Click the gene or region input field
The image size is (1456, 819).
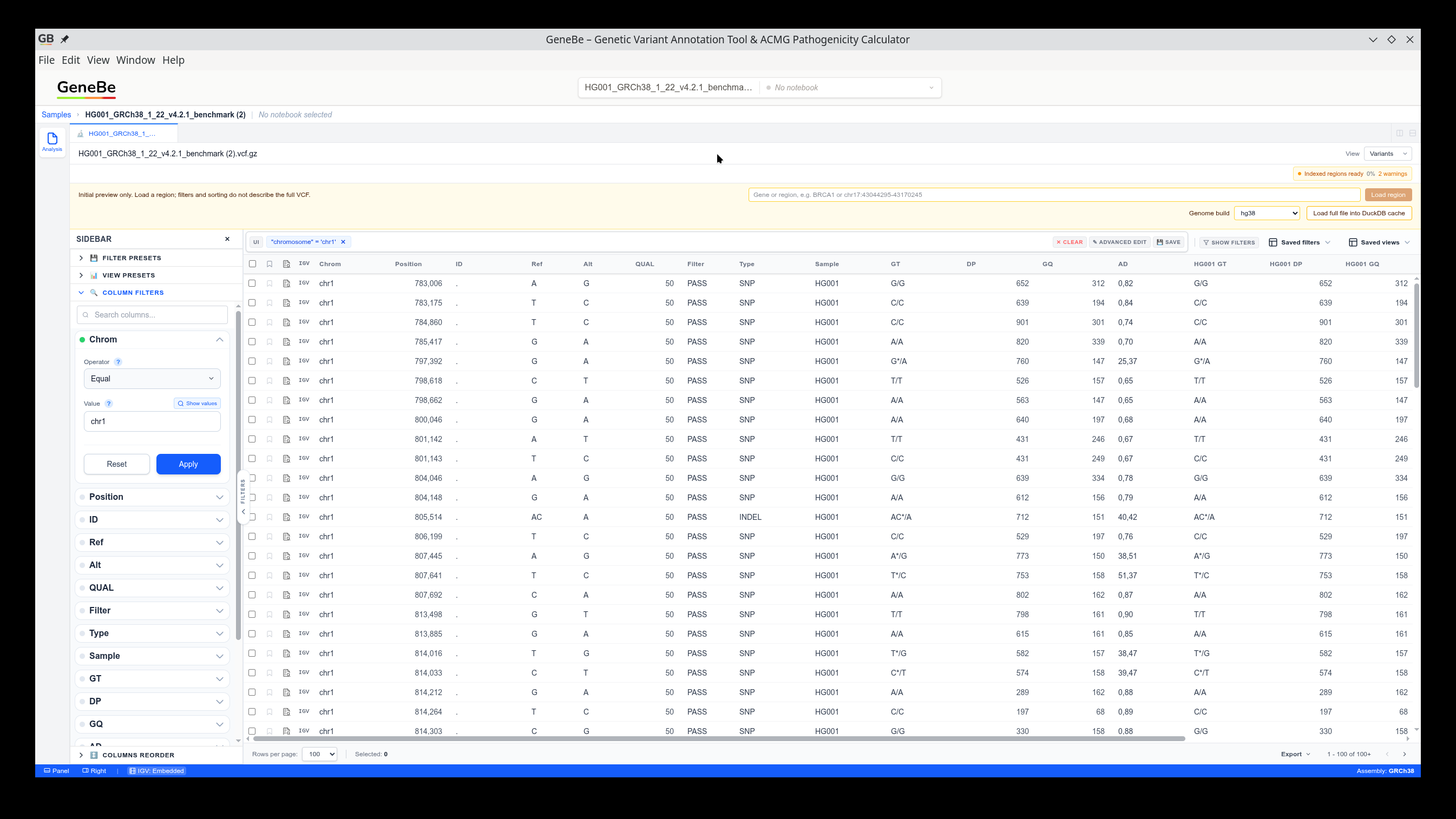pyautogui.click(x=1054, y=195)
